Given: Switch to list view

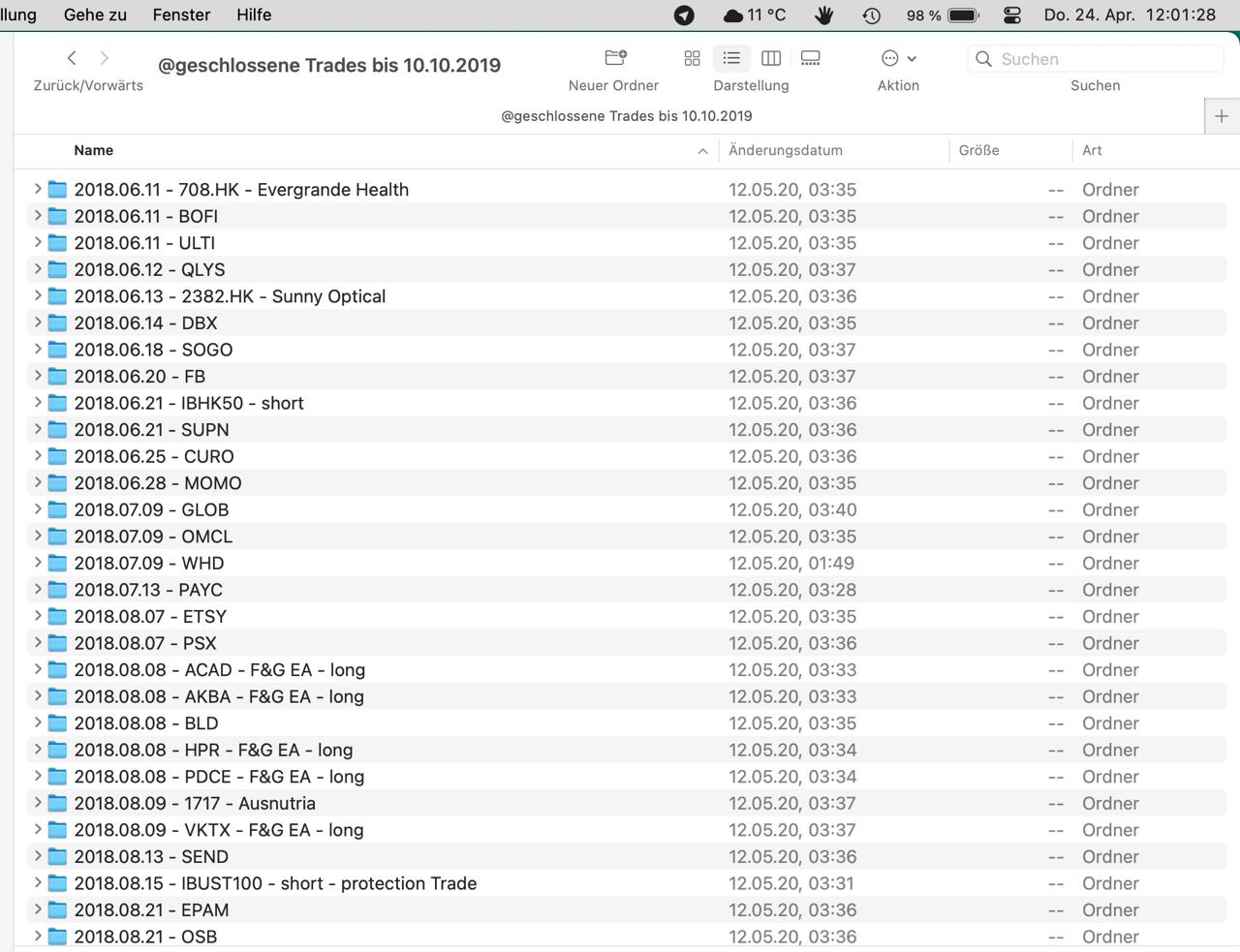Looking at the screenshot, I should pyautogui.click(x=731, y=58).
